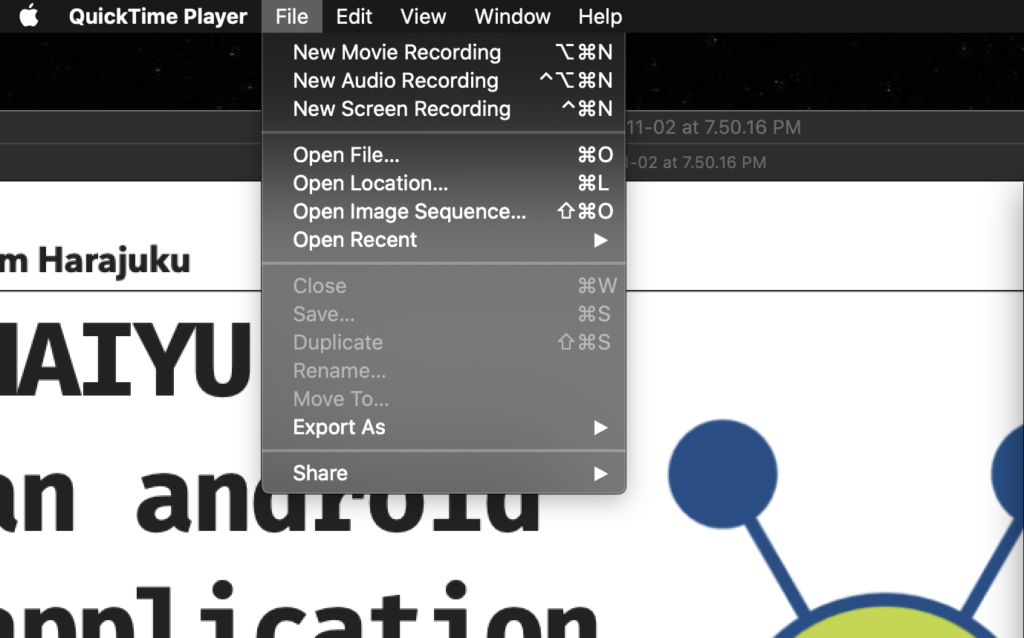
Task: Choose Open Image Sequence...
Action: pos(444,211)
